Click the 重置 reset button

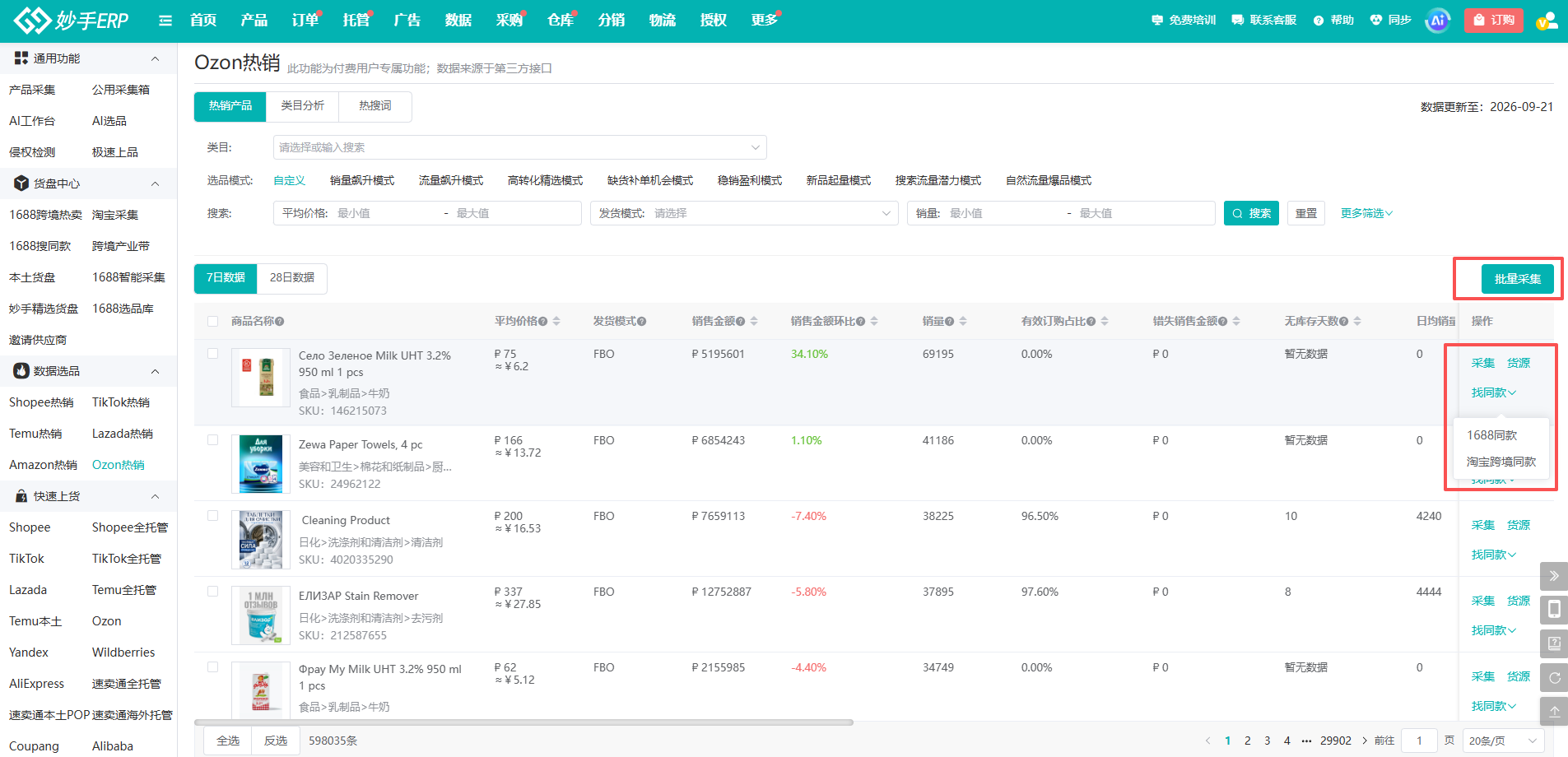pos(1306,213)
